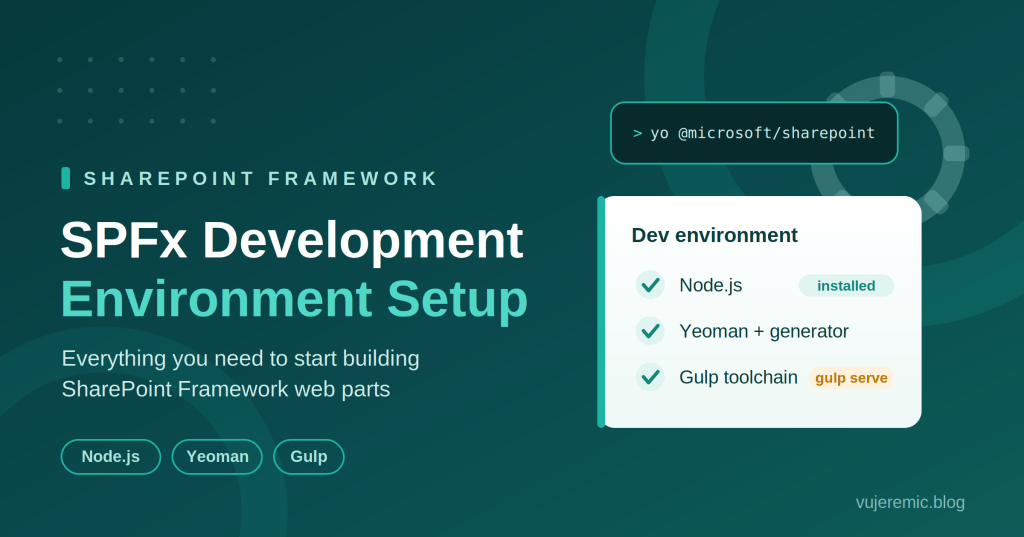Click the 'Gulp toolchain' checklist text
Screen dimensions: 1024x537
(738, 377)
